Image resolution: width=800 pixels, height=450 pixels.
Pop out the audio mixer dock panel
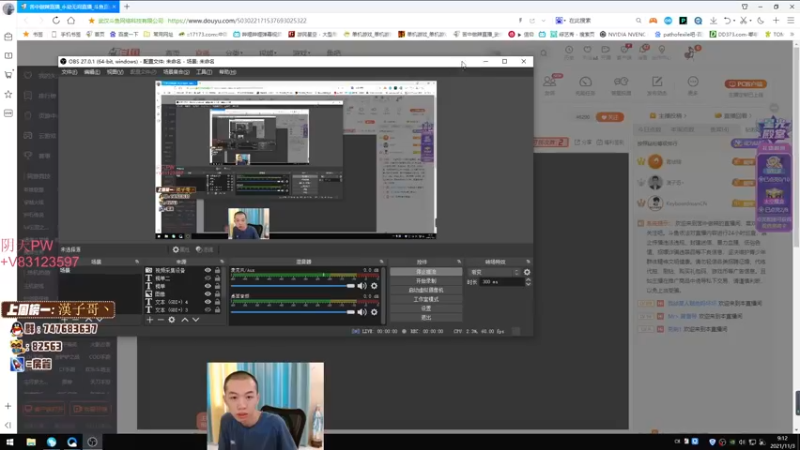coord(382,262)
